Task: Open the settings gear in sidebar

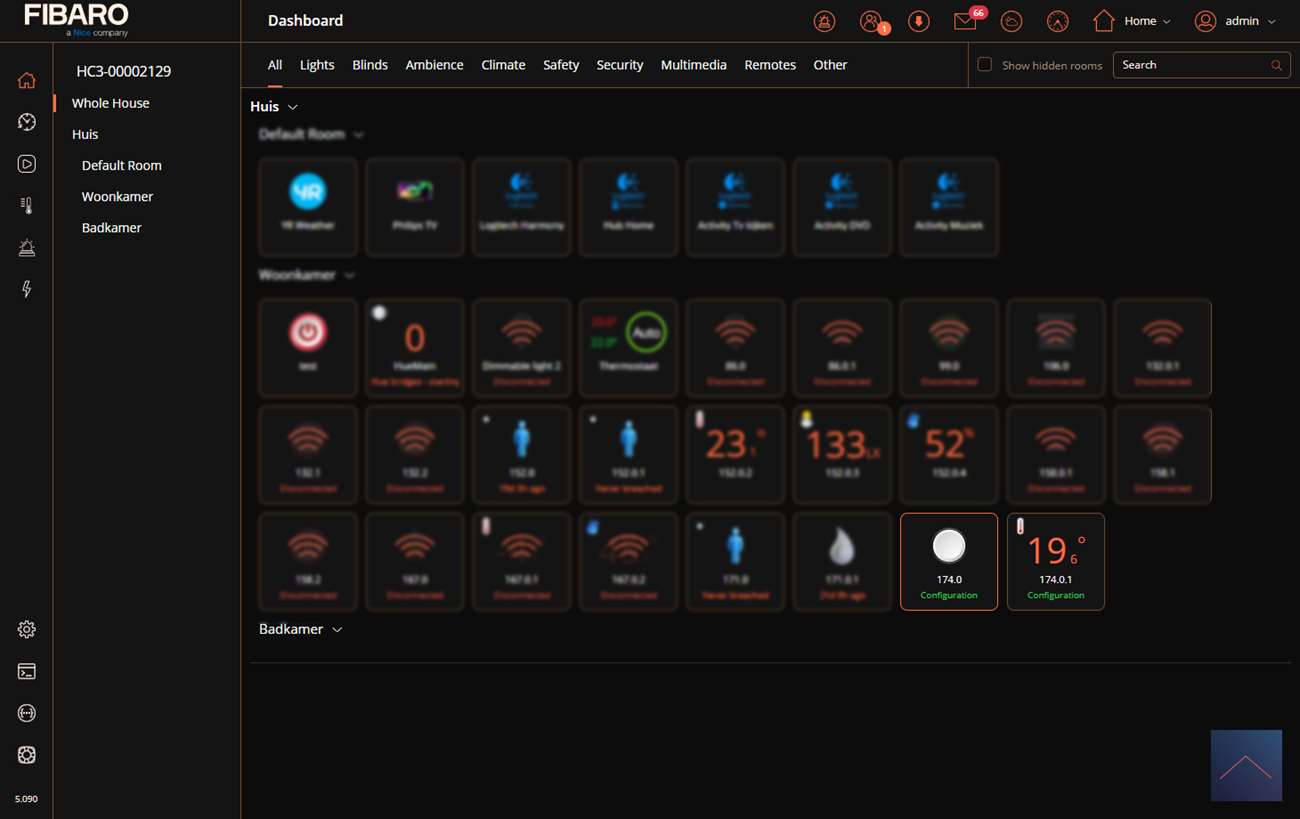Action: pos(27,630)
